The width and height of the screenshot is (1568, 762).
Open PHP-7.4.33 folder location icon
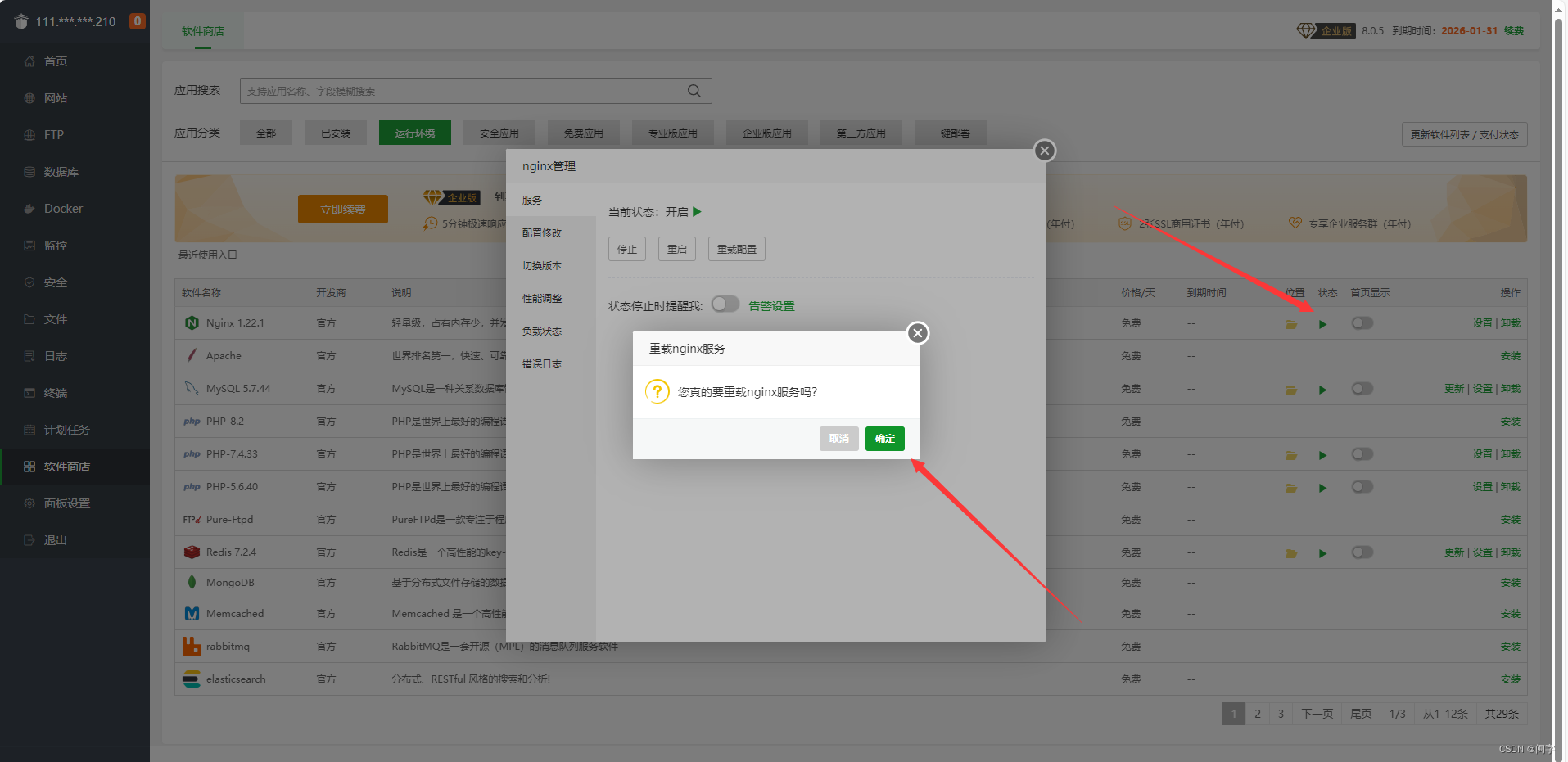tap(1291, 455)
